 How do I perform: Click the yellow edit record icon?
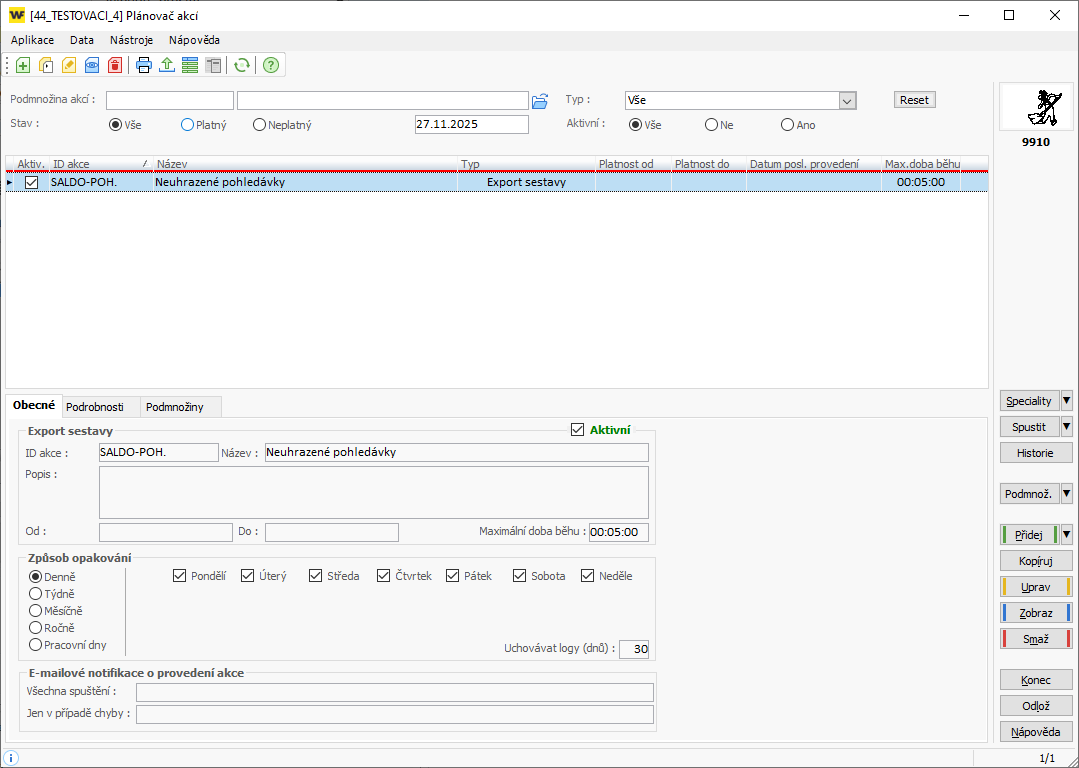point(69,66)
